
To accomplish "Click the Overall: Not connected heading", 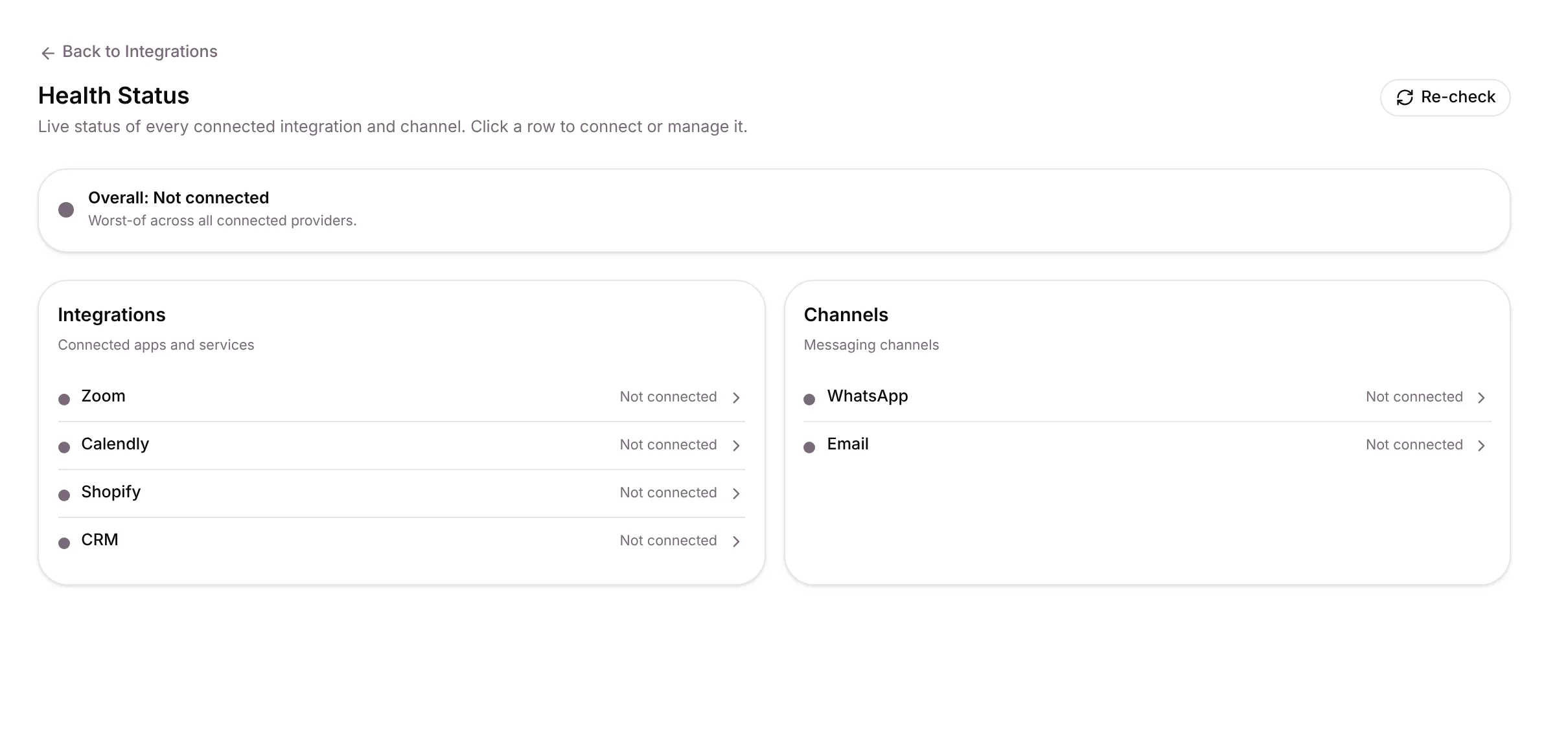I will click(178, 198).
